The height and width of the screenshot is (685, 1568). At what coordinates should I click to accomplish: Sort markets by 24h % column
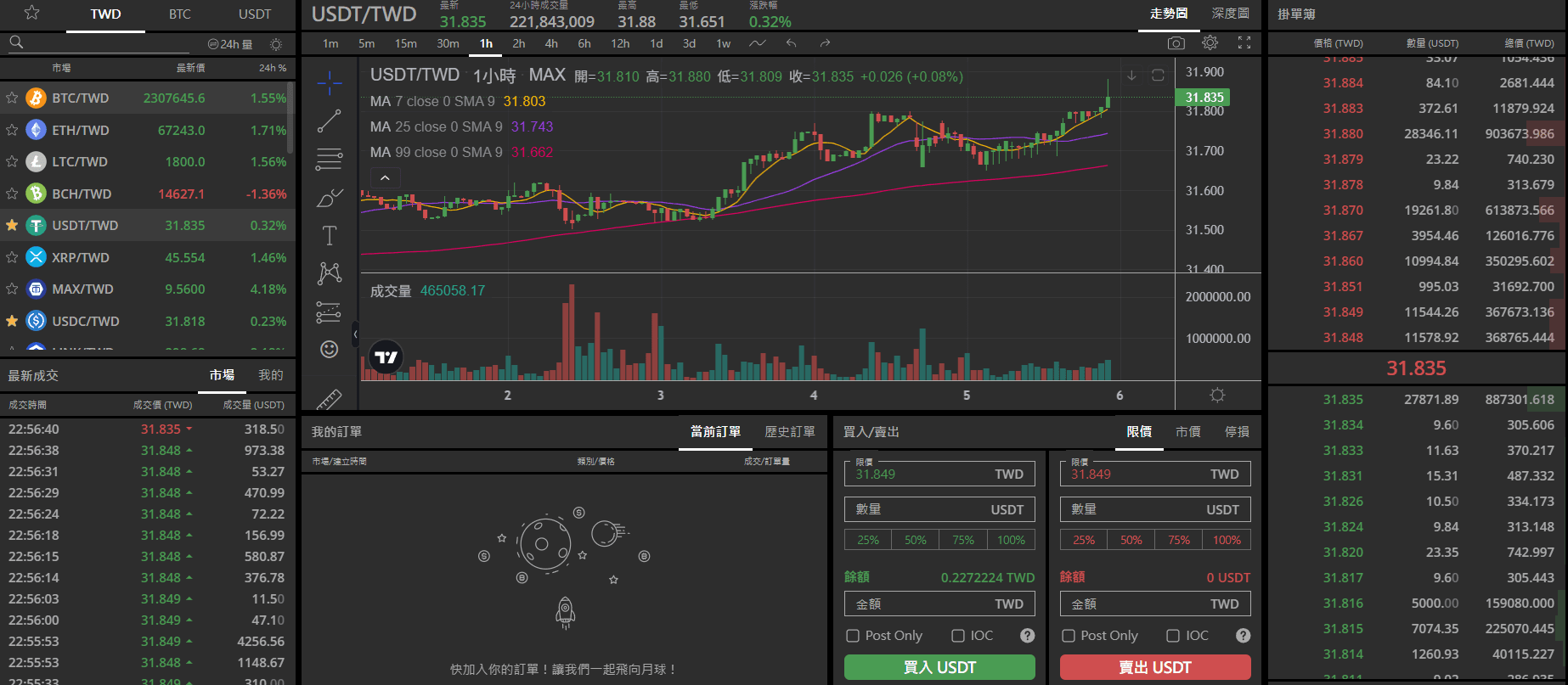[x=273, y=68]
